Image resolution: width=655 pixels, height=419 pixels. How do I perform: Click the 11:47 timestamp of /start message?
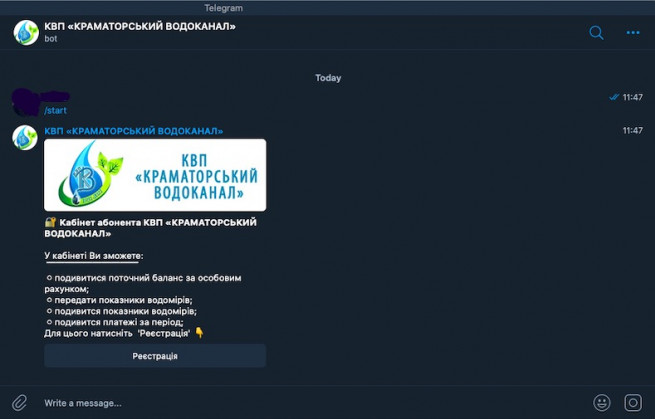pos(632,97)
